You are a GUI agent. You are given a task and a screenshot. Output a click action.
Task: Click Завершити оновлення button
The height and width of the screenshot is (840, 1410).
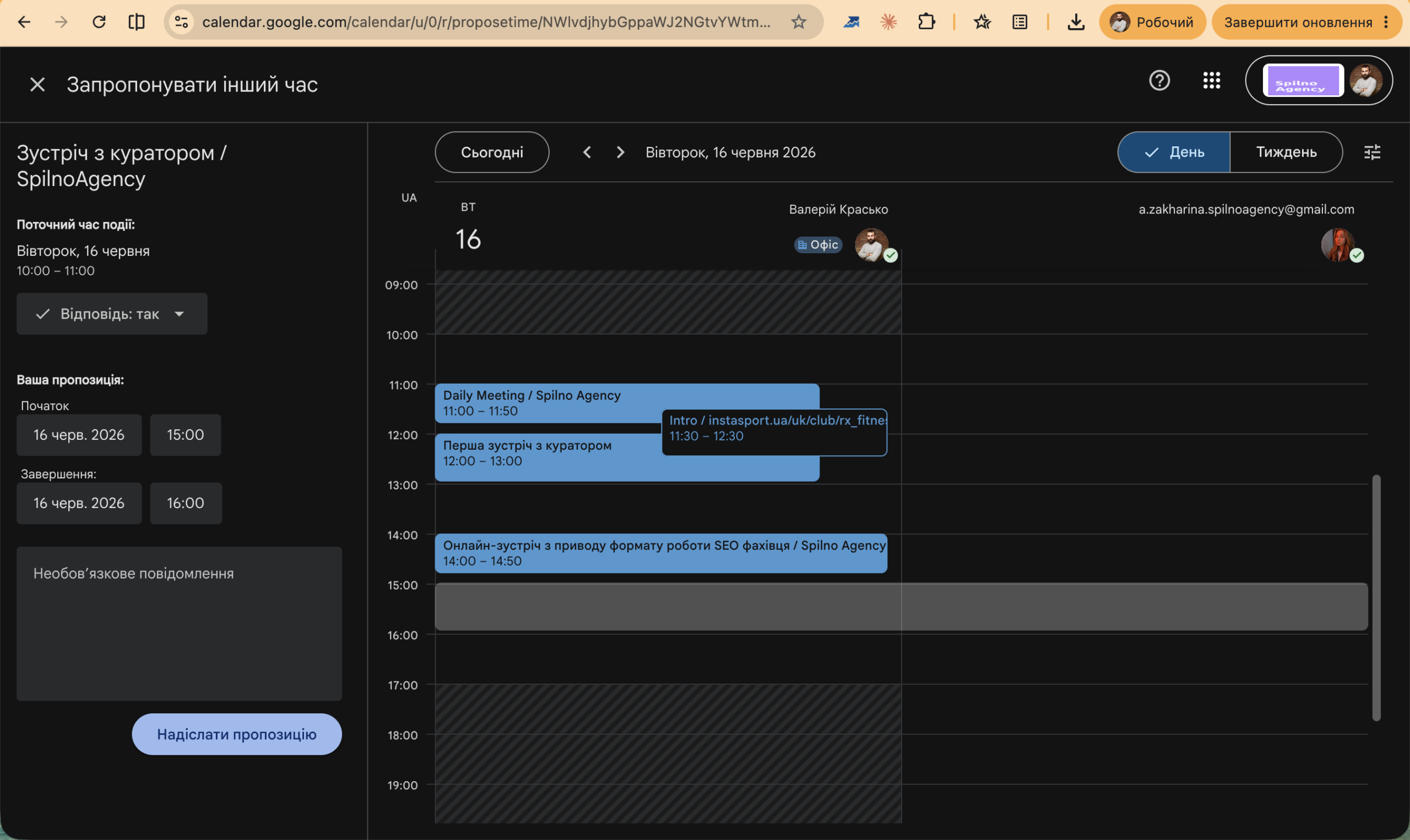click(x=1298, y=22)
